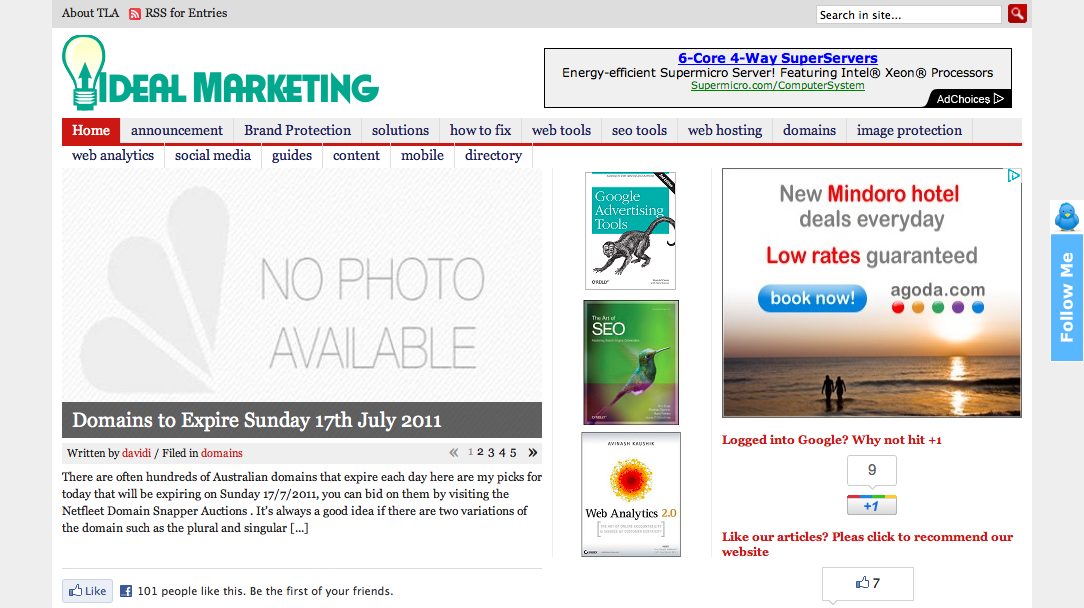The height and width of the screenshot is (608, 1084).
Task: Click the Ideal Marketing site title text
Action: [x=240, y=89]
